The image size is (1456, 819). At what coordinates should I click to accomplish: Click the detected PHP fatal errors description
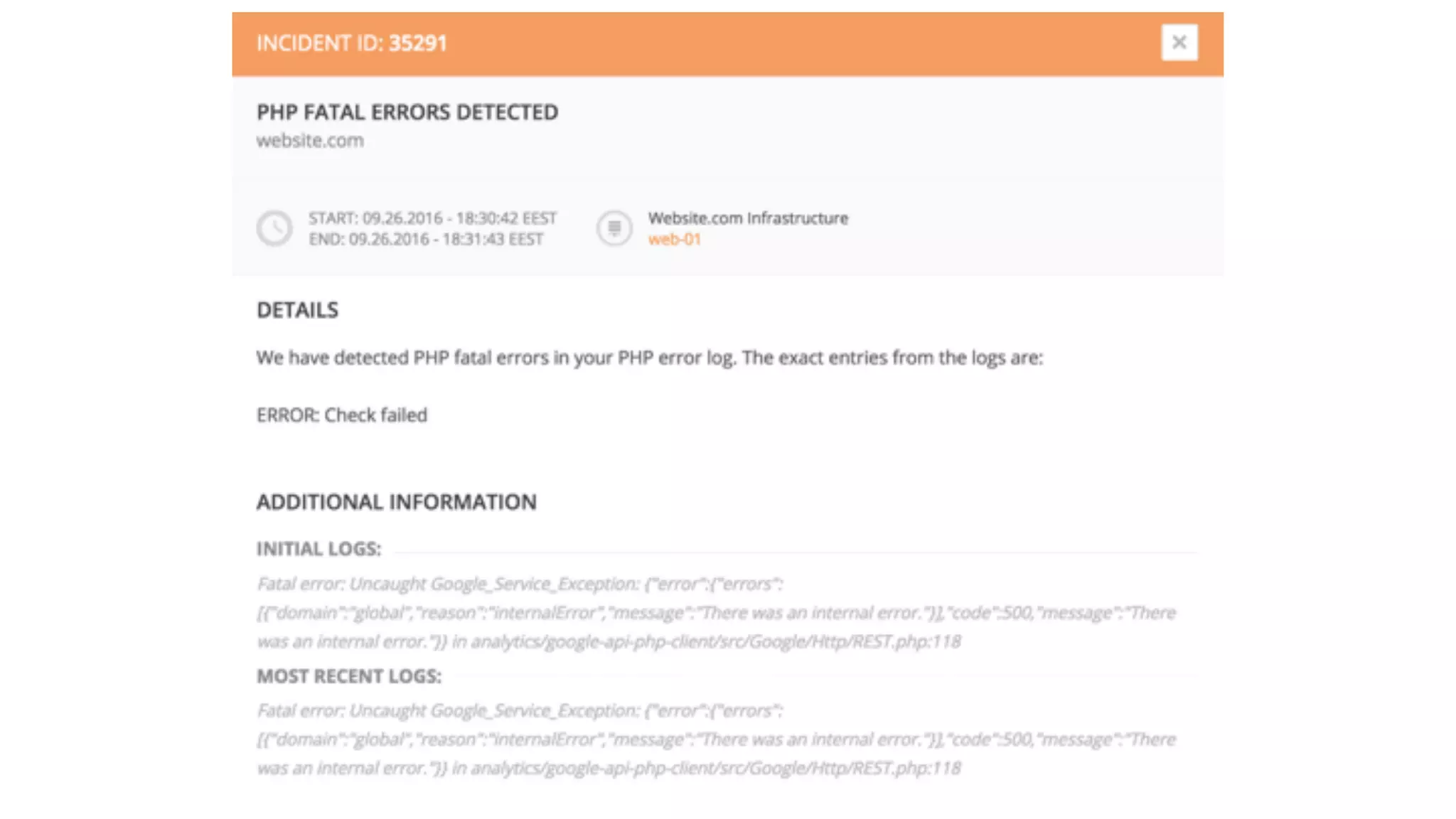point(649,358)
